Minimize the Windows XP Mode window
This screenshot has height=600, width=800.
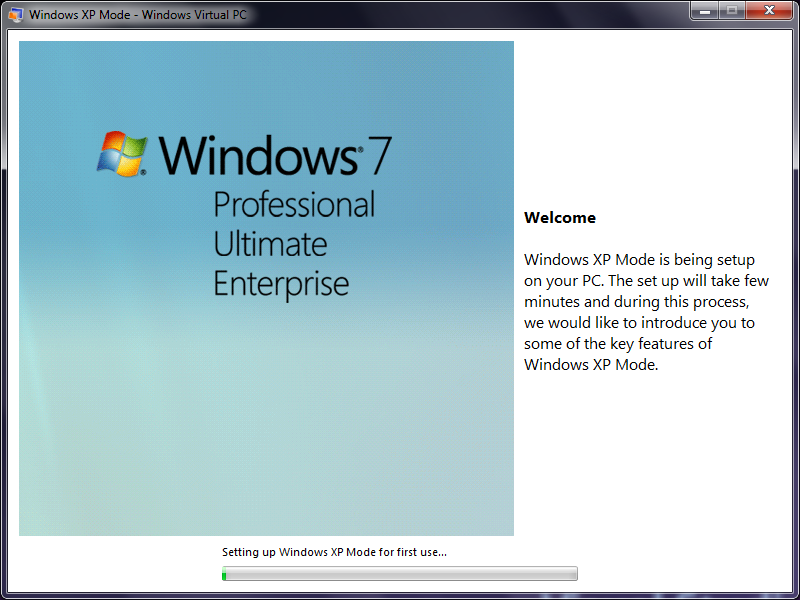pos(705,11)
